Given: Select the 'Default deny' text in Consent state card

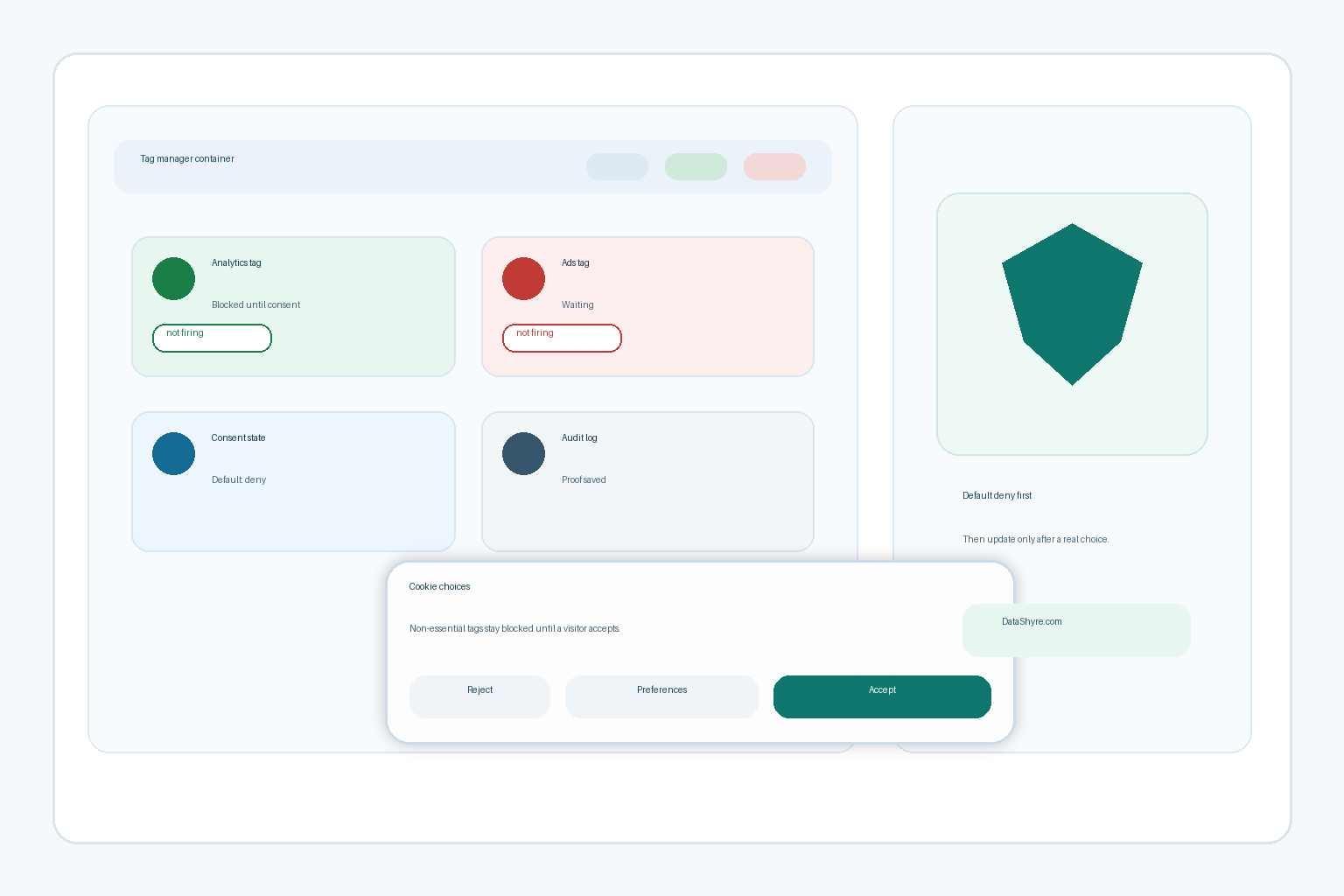Looking at the screenshot, I should 239,480.
